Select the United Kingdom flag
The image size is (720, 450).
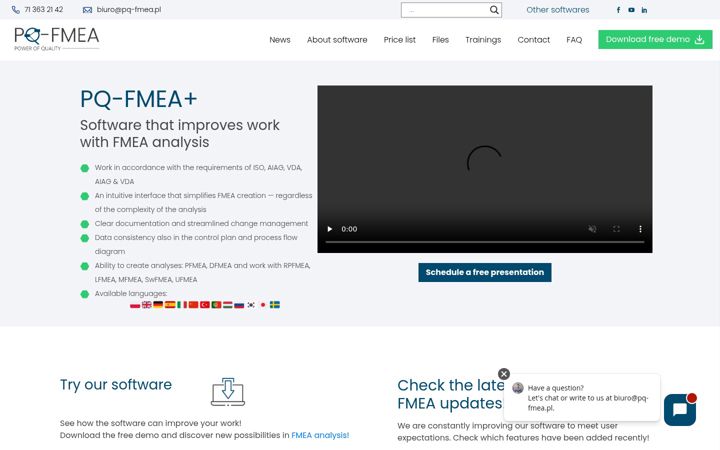tap(146, 304)
